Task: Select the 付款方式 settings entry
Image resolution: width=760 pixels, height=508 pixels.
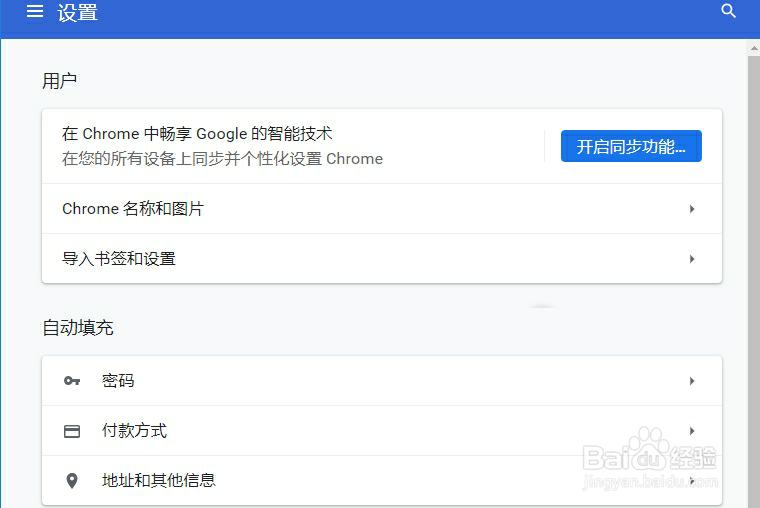Action: pos(134,431)
